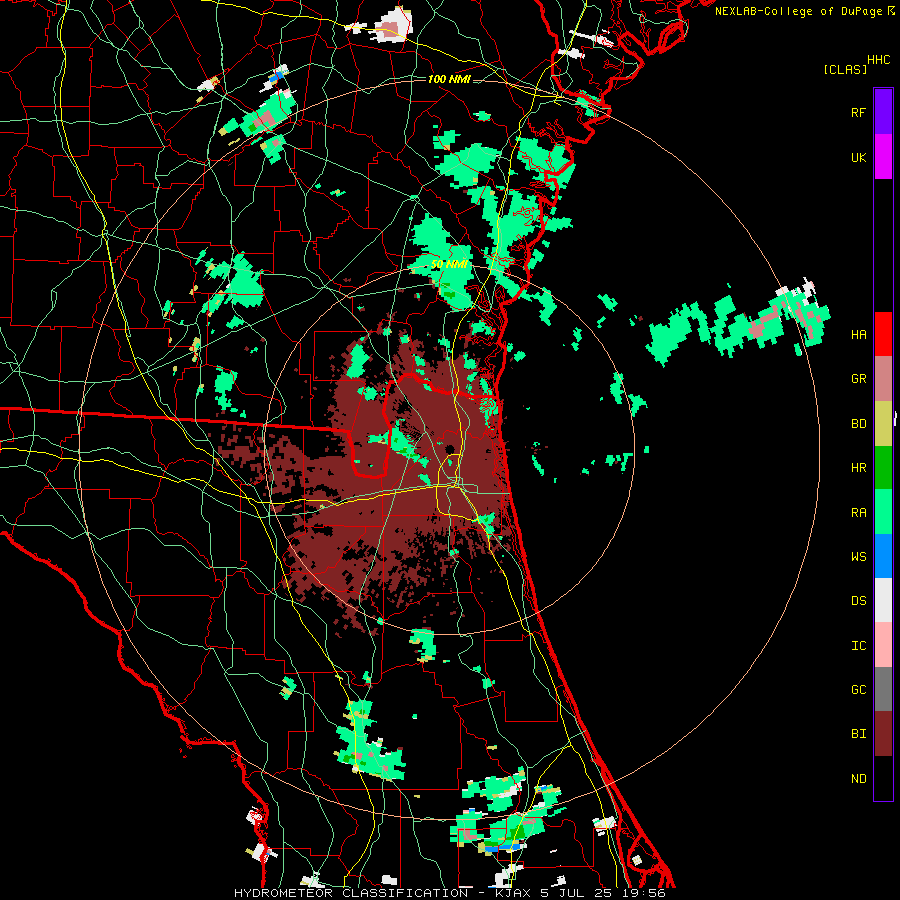Click the "19:56" timestamp in caption
900x900 pixels.
pyautogui.click(x=643, y=893)
